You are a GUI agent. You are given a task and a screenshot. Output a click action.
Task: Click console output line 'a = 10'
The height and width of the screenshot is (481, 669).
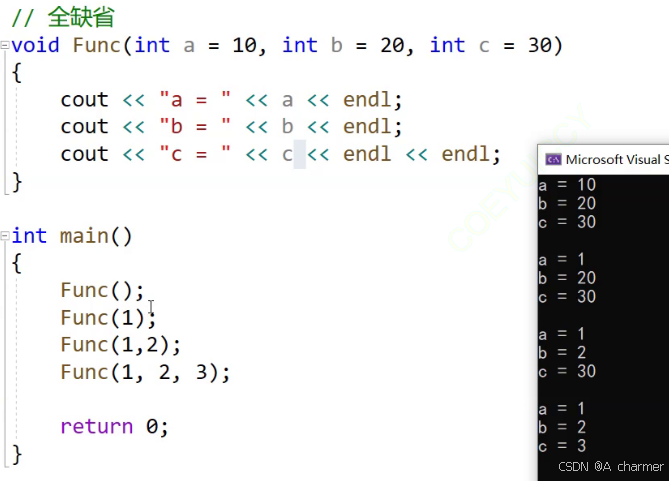coord(567,185)
